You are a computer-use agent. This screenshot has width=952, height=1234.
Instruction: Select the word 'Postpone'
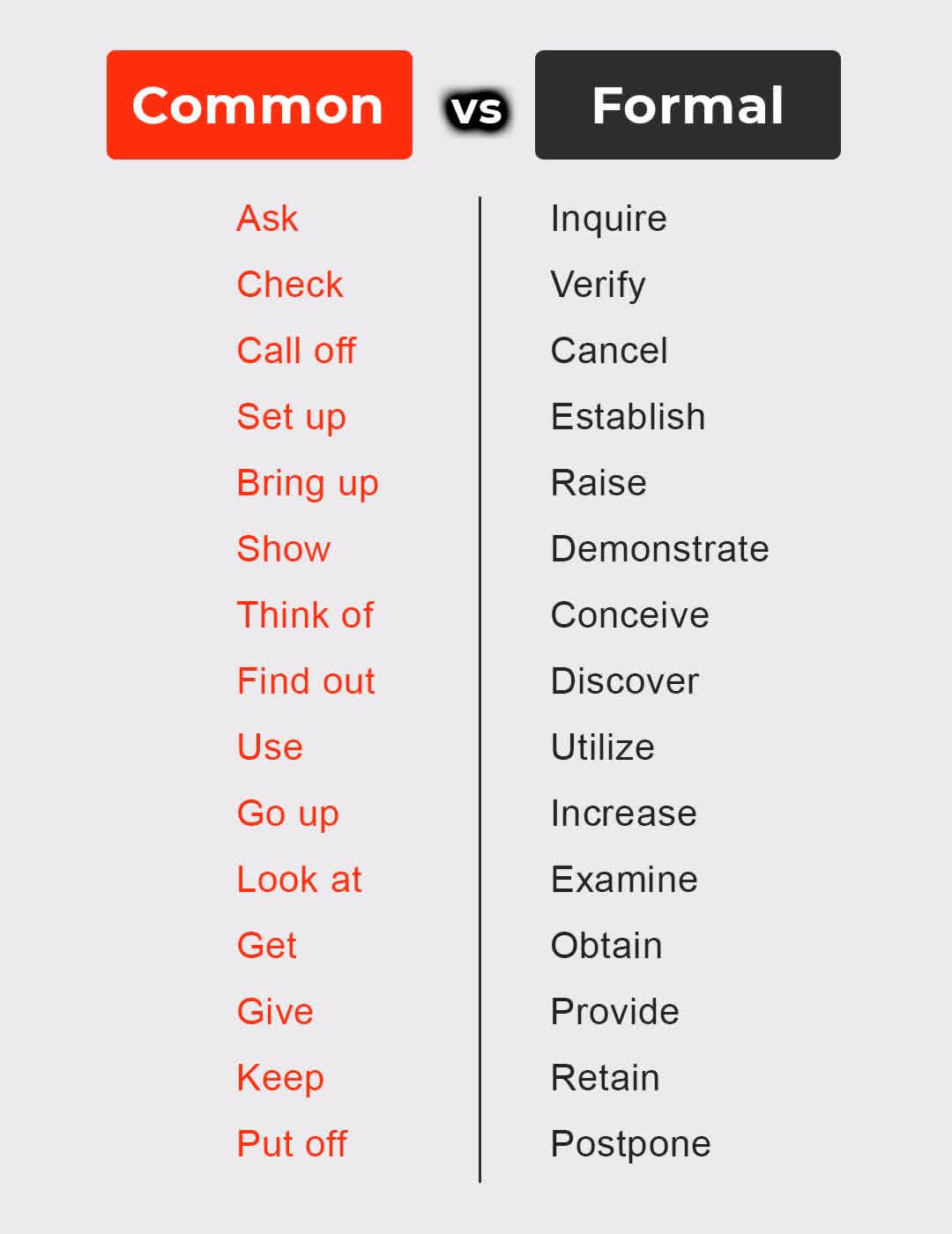(630, 1145)
